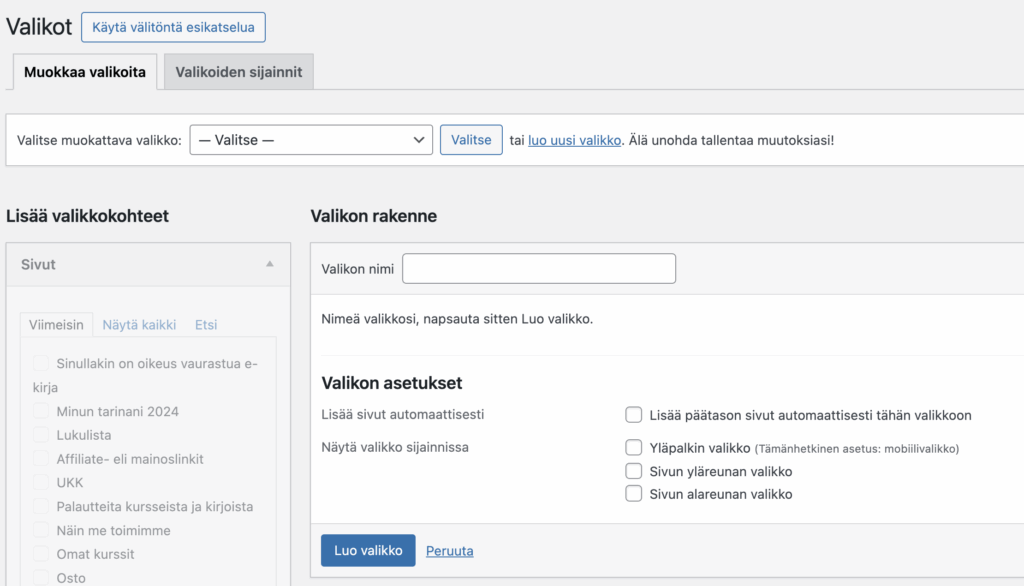
Task: Switch to the Valikoiden sijainnit tab
Action: coord(238,72)
